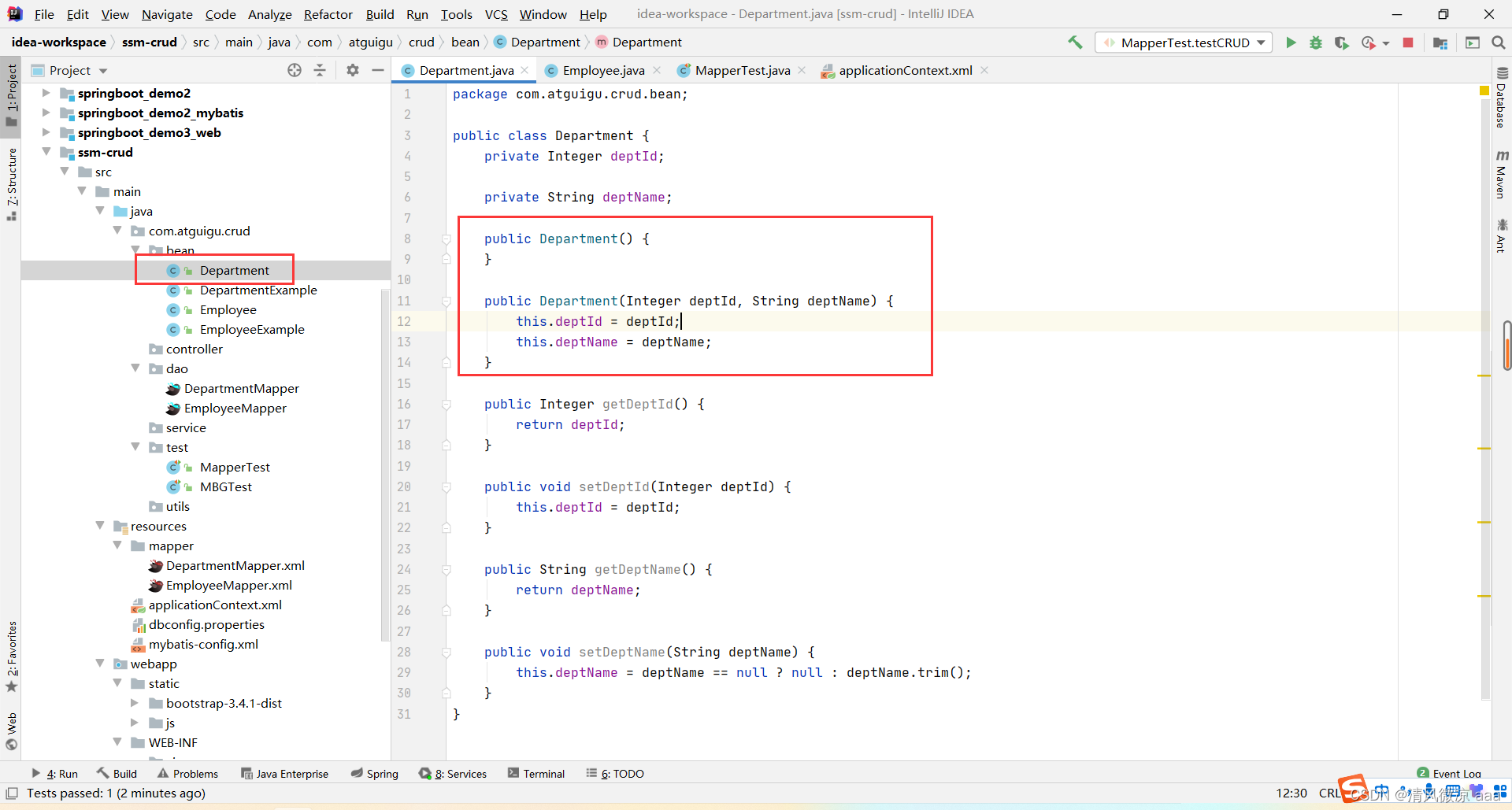
Task: Collapse the ssm-crud module node
Action: [46, 152]
